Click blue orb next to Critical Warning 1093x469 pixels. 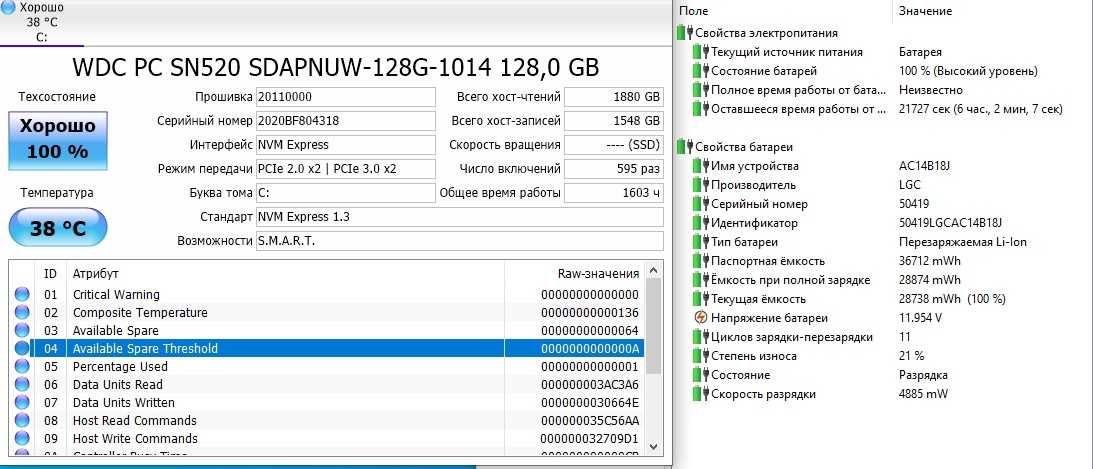pos(22,295)
